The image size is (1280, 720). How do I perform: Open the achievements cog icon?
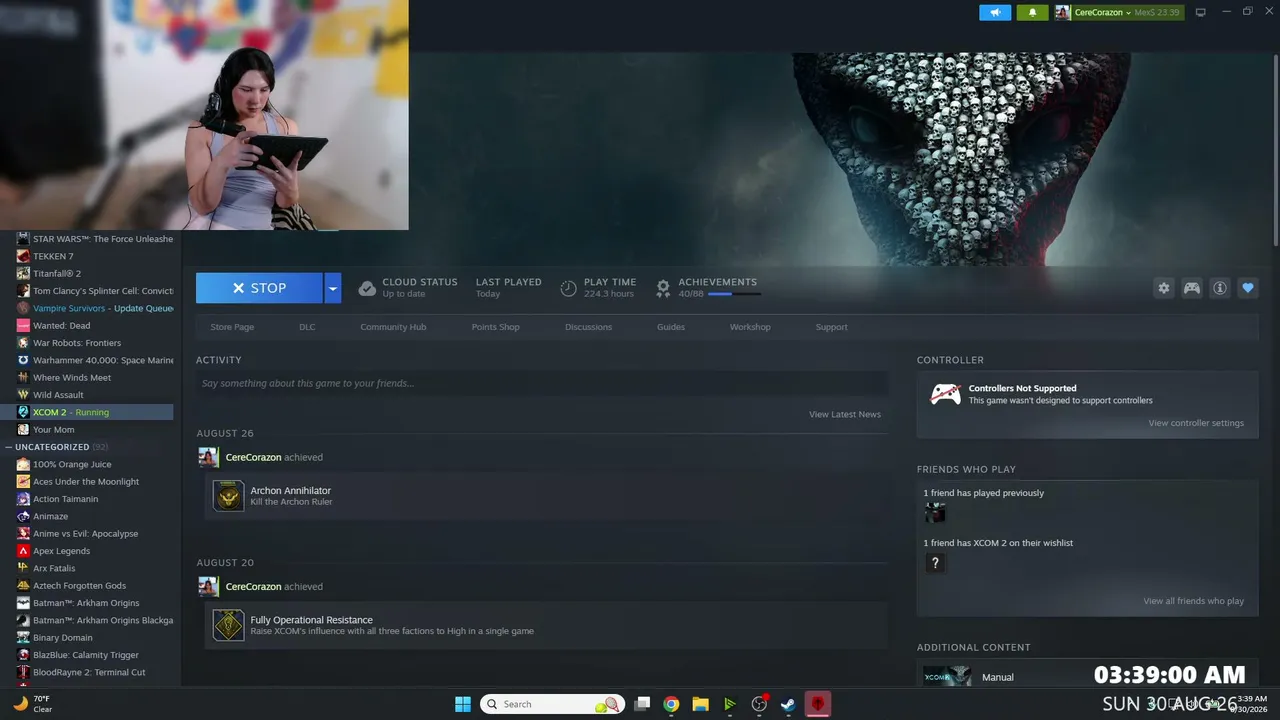tap(663, 288)
